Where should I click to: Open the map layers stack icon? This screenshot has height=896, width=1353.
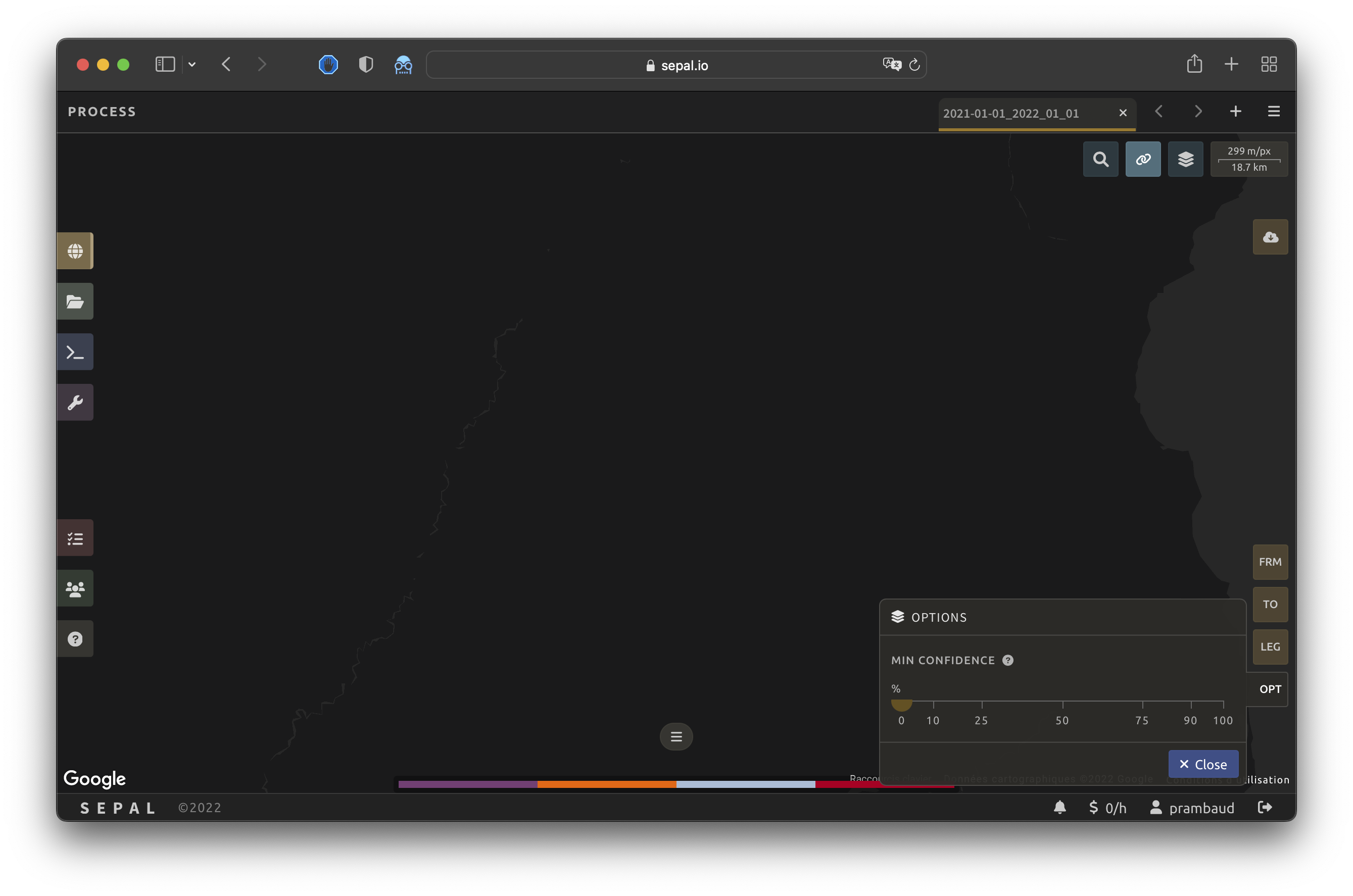pos(1186,159)
